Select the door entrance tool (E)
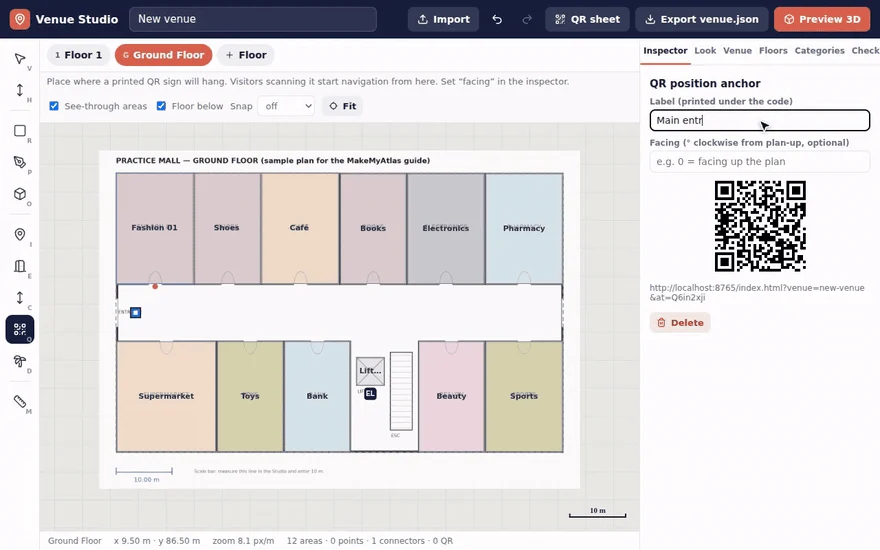The image size is (880, 550). click(20, 266)
